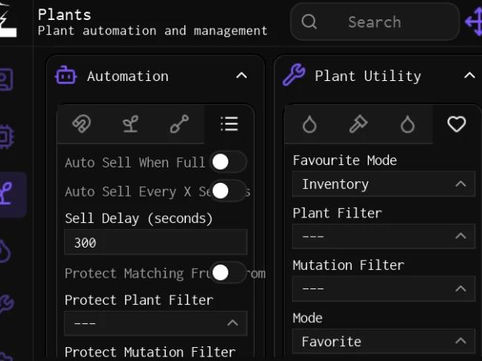Click Plant automation and management subtitle
Image resolution: width=482 pixels, height=361 pixels.
152,31
